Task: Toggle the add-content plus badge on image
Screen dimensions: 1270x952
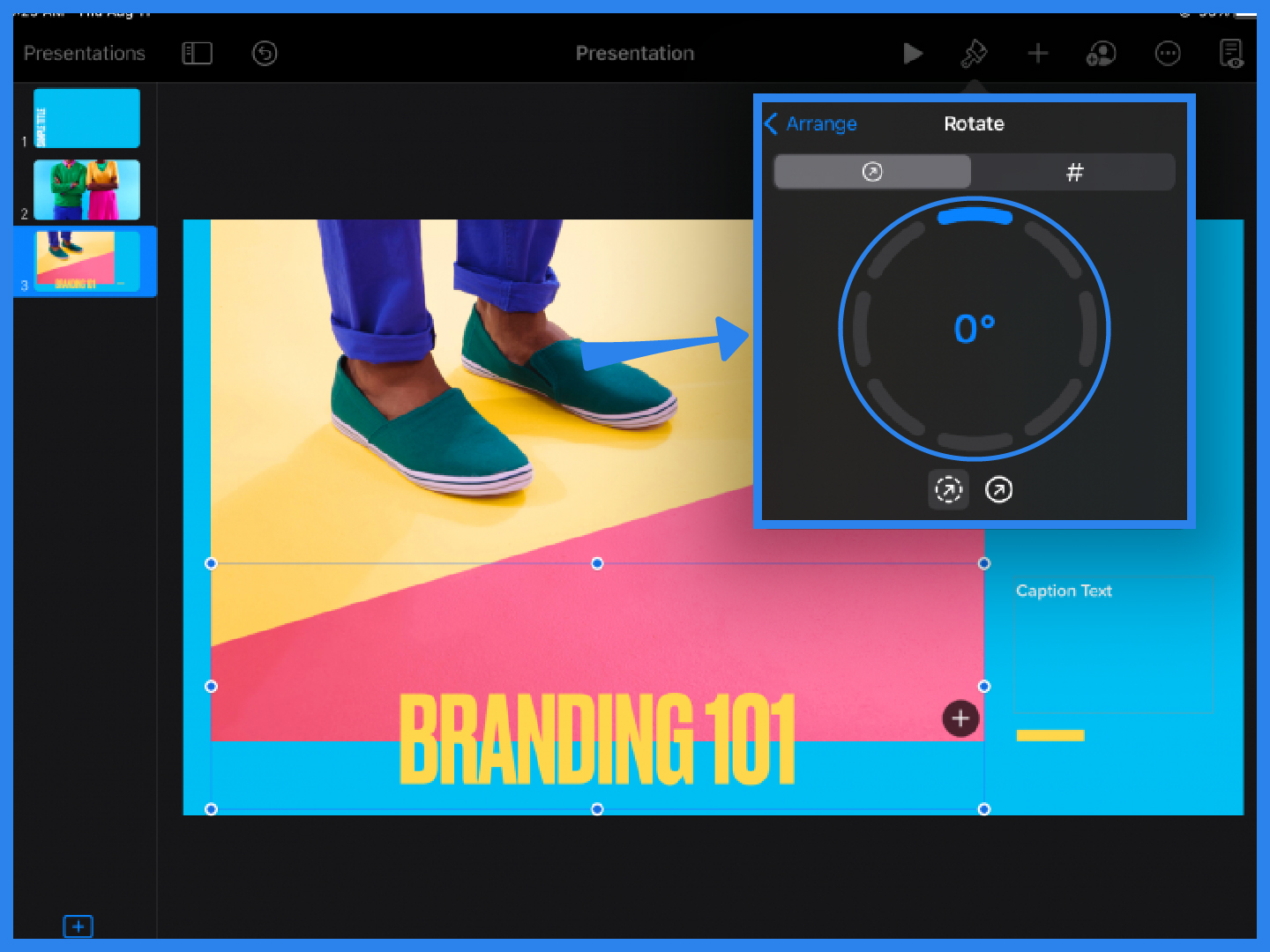Action: (x=960, y=718)
